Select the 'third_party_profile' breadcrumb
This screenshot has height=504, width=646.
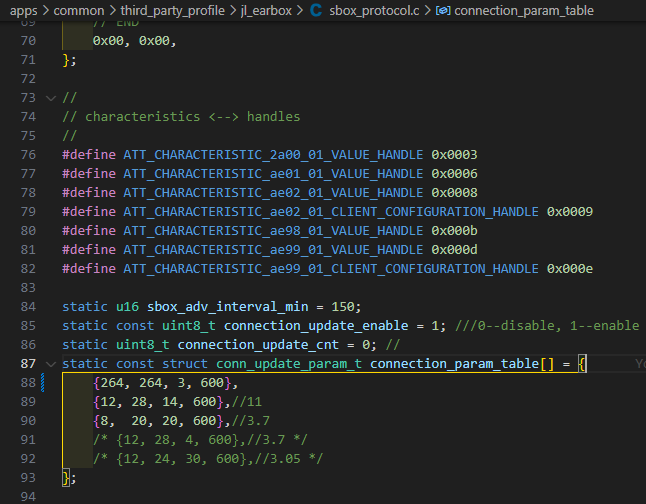click(173, 10)
